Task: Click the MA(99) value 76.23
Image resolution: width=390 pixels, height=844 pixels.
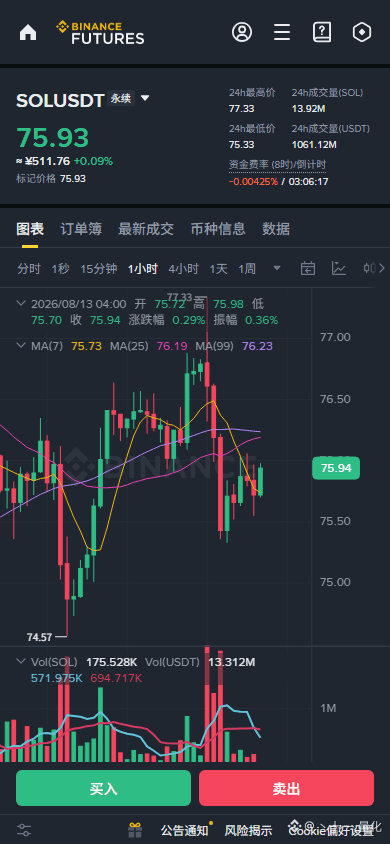Action: (258, 346)
